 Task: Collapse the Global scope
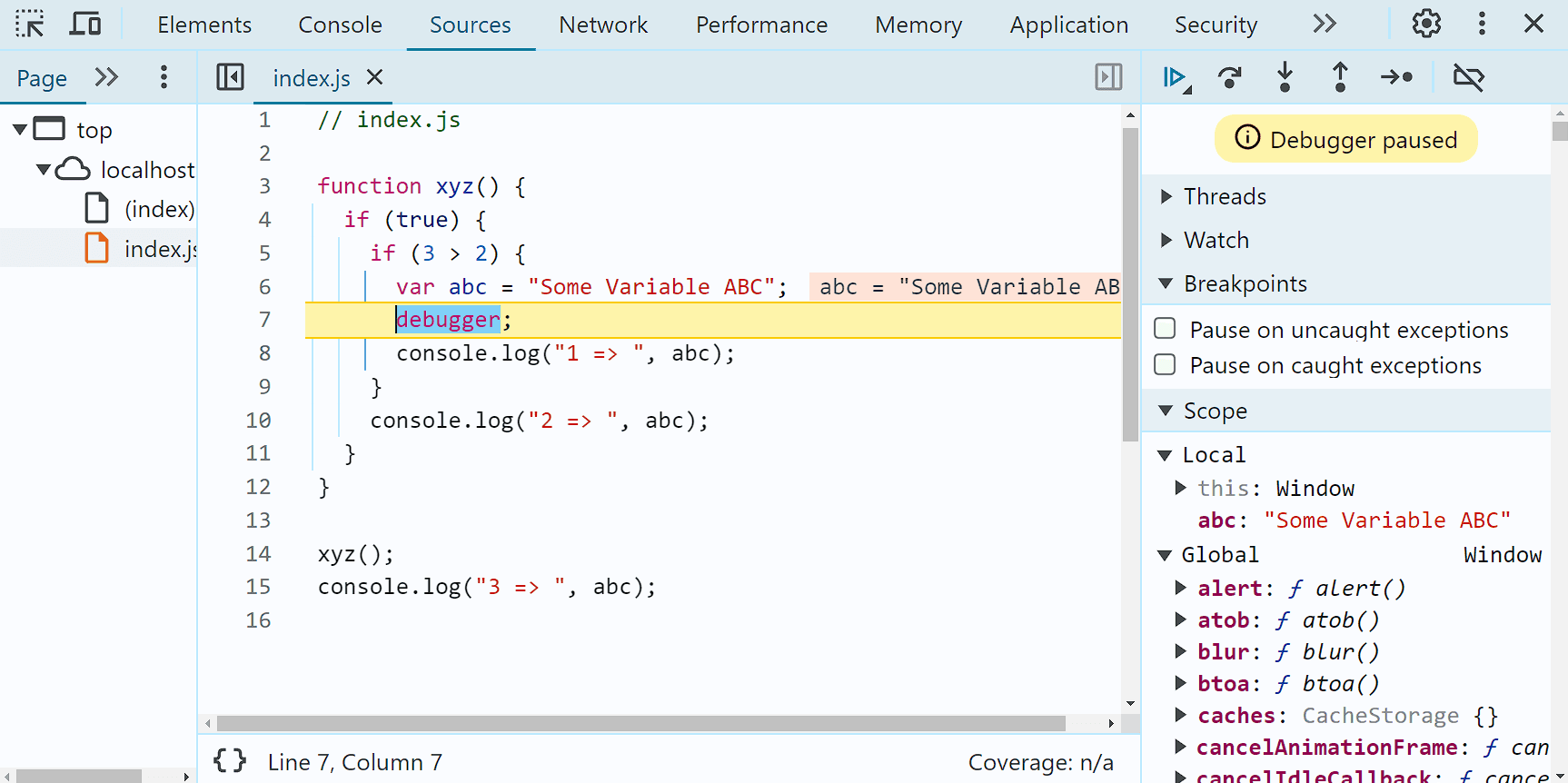(1165, 555)
